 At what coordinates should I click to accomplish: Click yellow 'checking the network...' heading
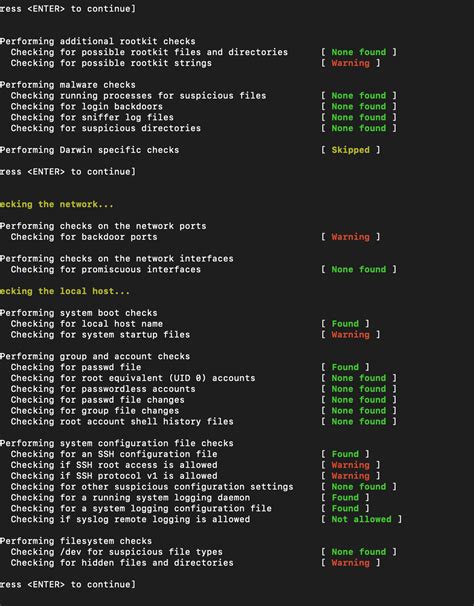tap(56, 204)
